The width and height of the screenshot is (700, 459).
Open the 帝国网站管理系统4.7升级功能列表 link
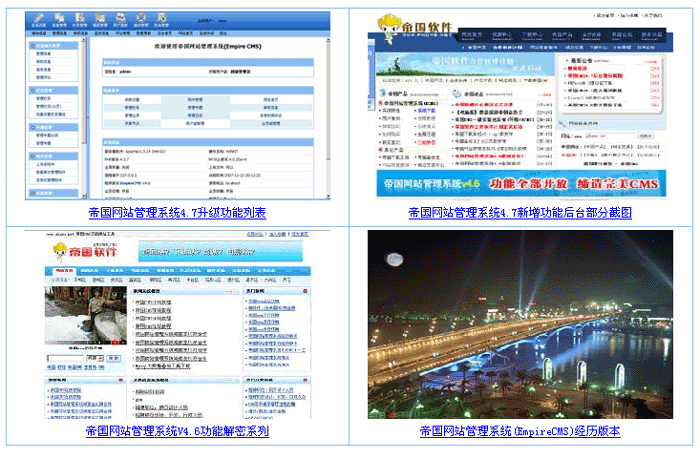click(x=176, y=213)
